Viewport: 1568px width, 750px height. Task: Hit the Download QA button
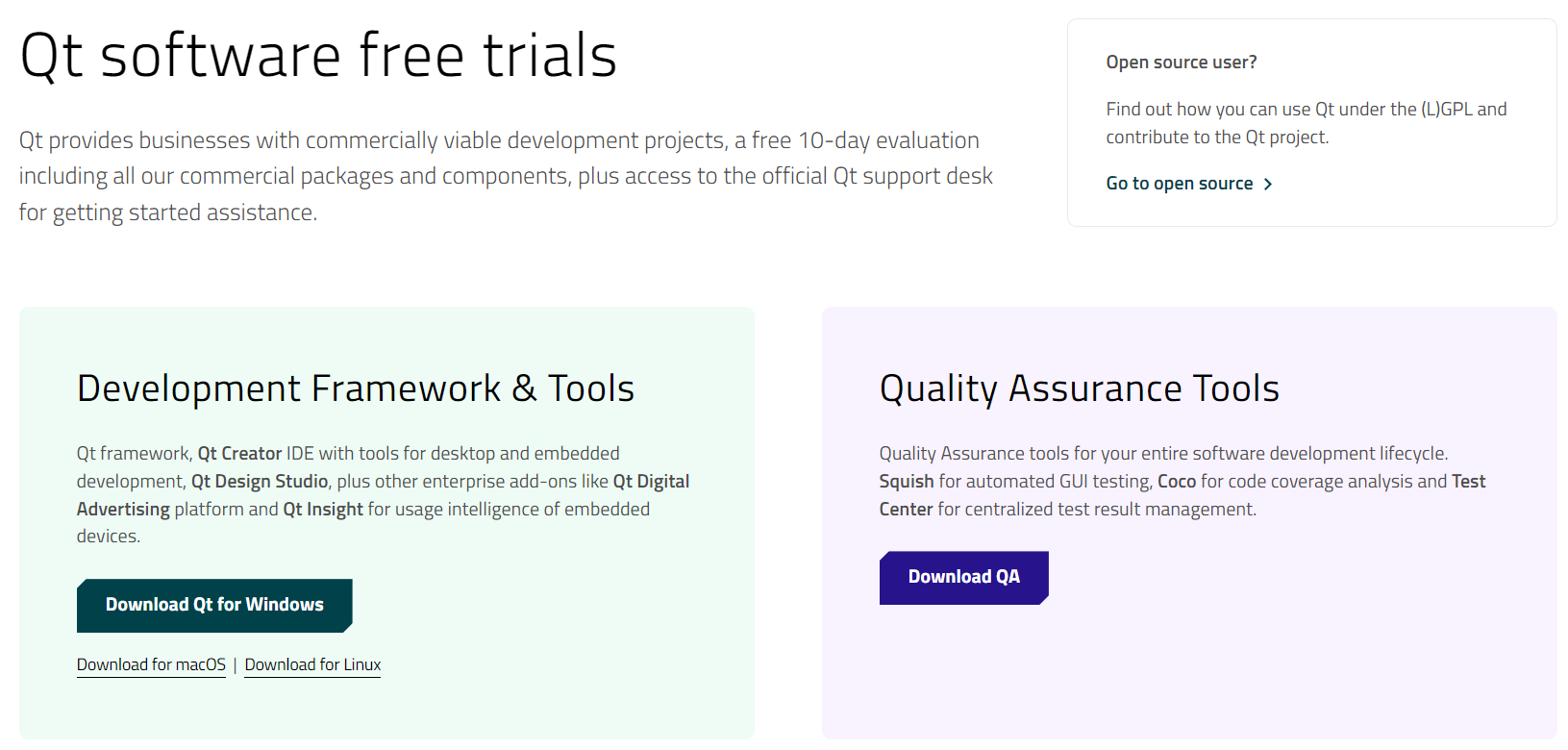[x=963, y=577]
